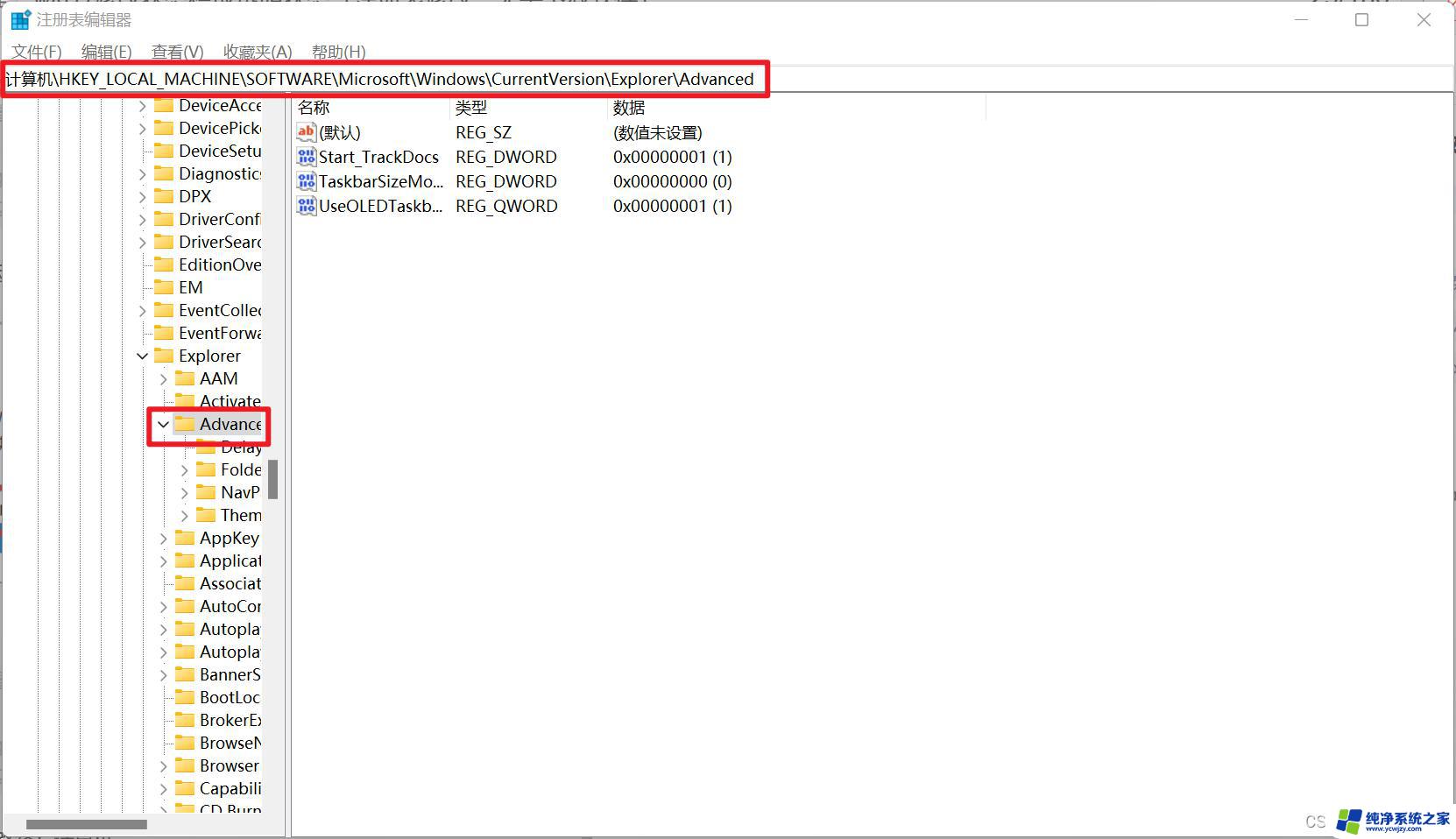
Task: Select the Start_TrackDocs DWORD value icon
Action: pos(306,157)
